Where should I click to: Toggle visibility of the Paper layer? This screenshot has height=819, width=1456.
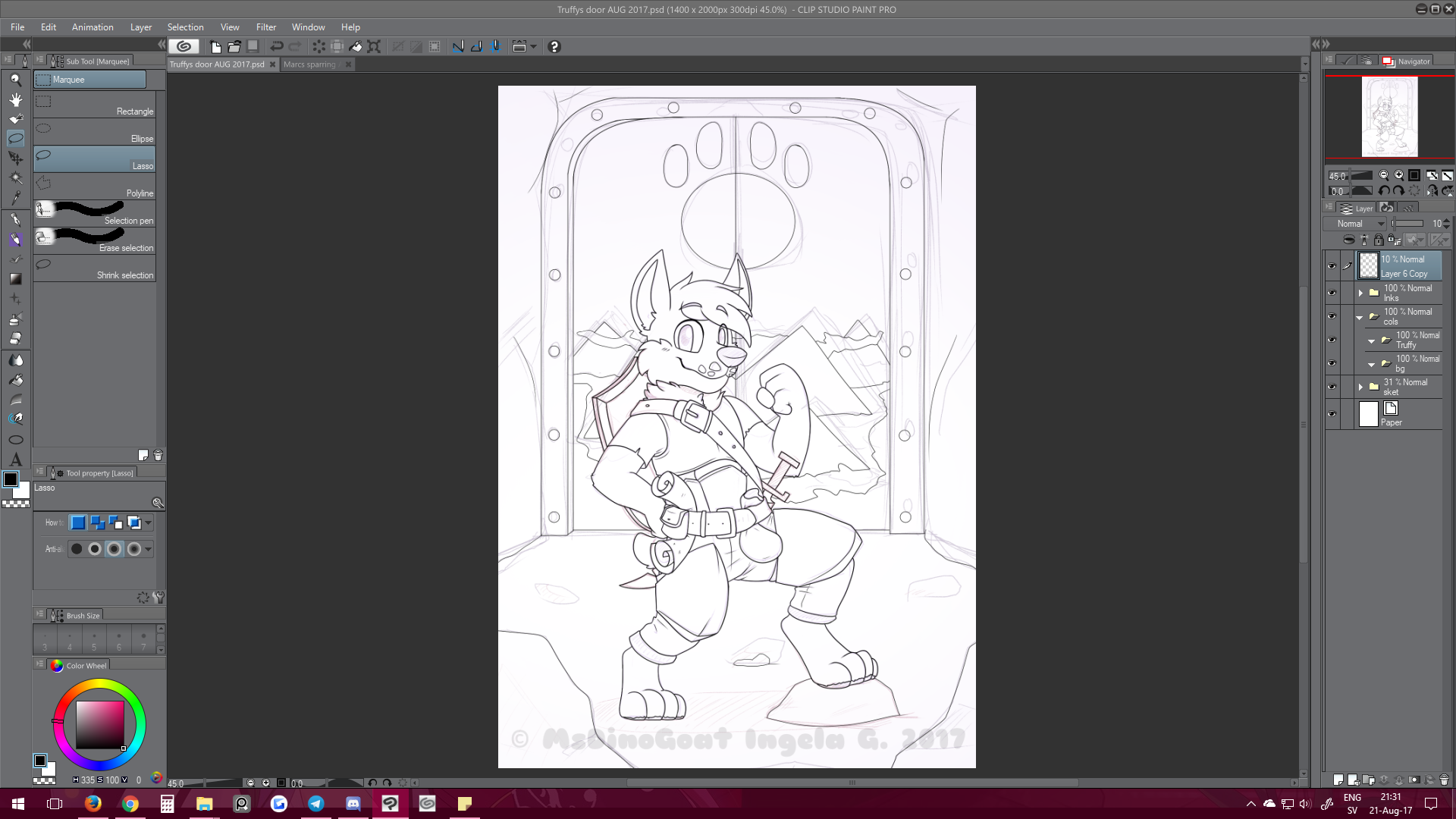[x=1332, y=414]
